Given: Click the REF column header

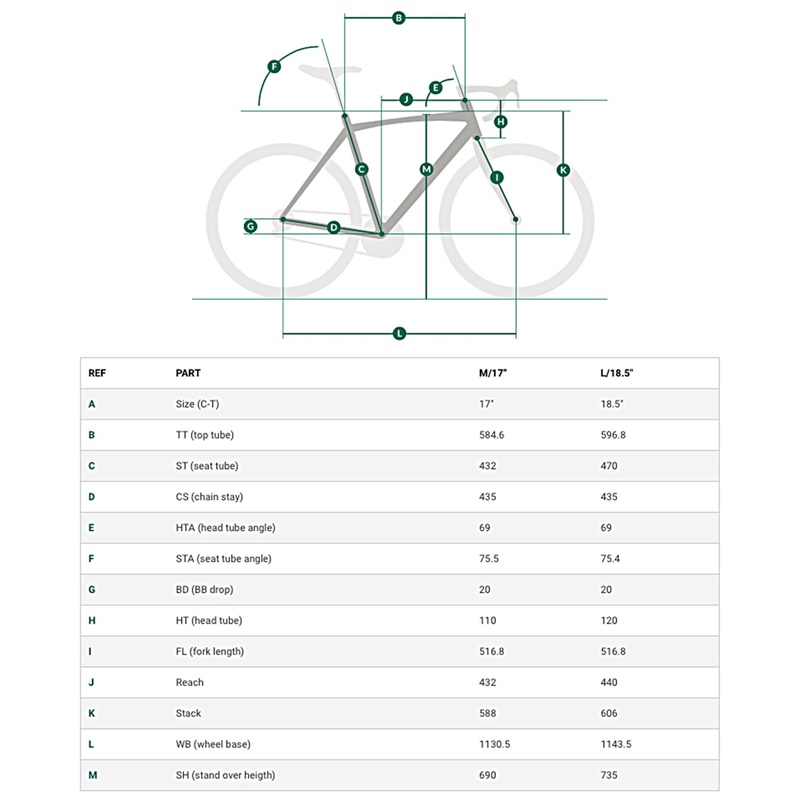Looking at the screenshot, I should click(97, 373).
